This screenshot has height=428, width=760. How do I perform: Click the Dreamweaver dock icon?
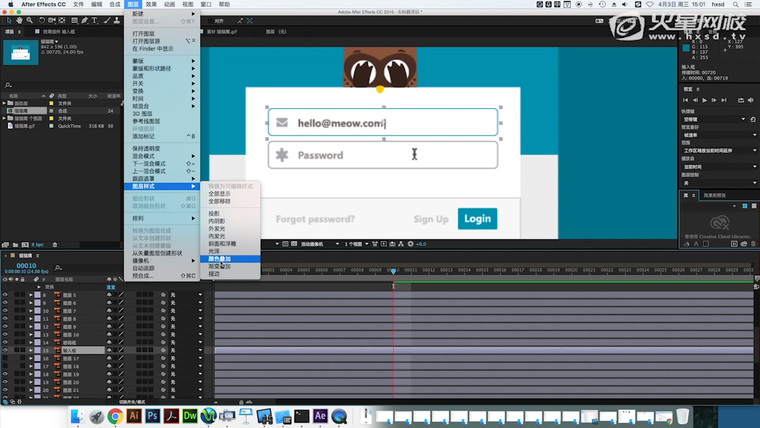(191, 416)
